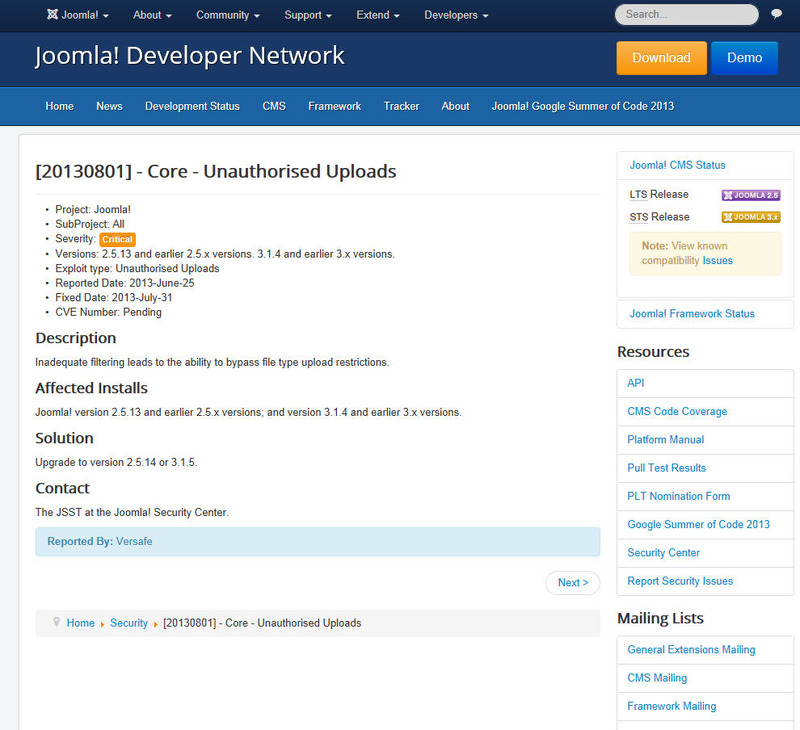800x730 pixels.
Task: Go to the Development Status nav item
Action: point(192,106)
